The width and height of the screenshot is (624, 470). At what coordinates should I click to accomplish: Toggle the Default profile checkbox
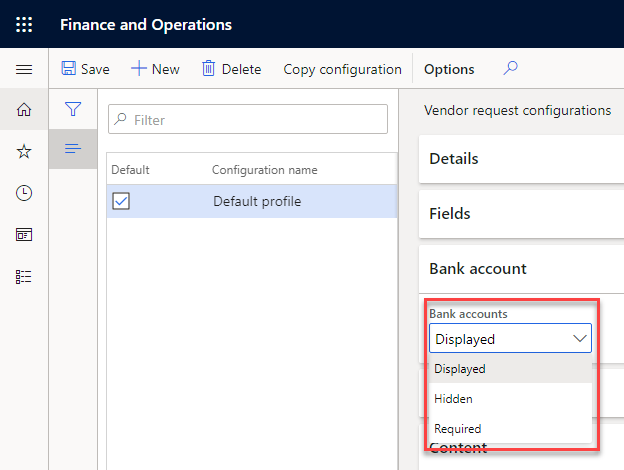click(x=121, y=201)
